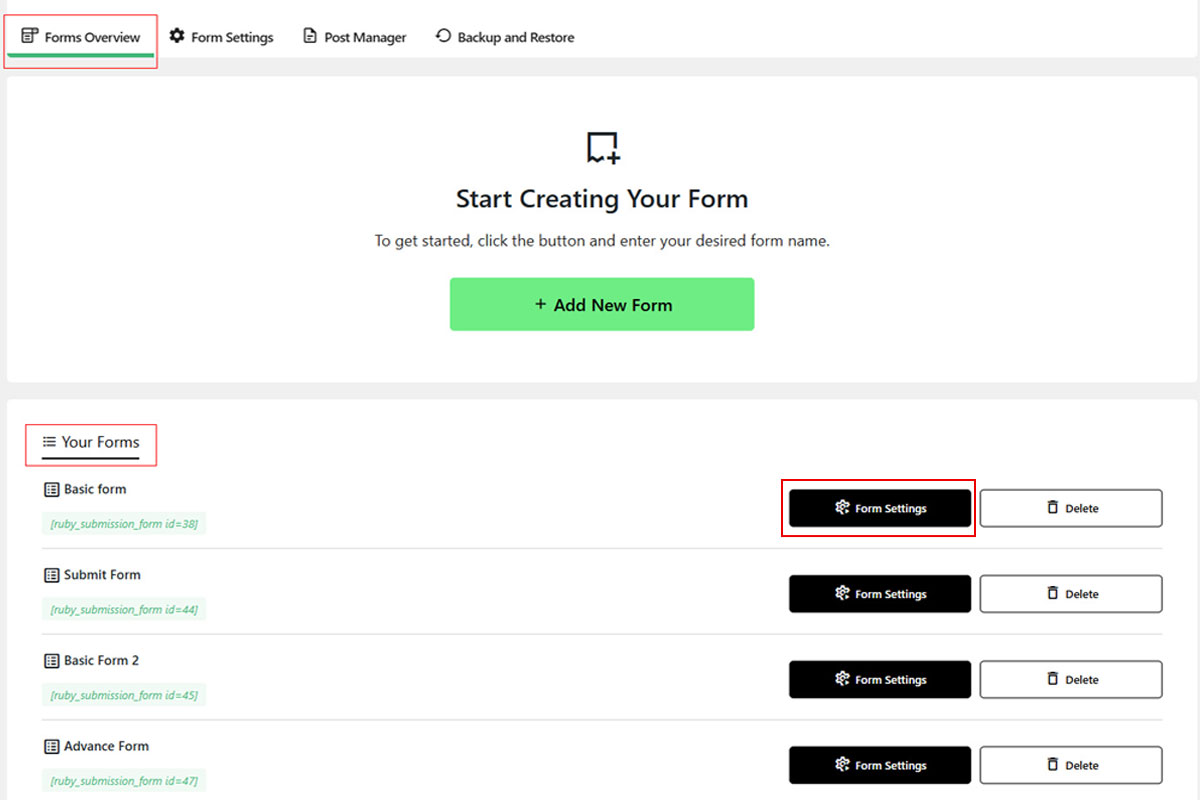Click the Add New Form button
This screenshot has height=800, width=1200.
pos(602,304)
